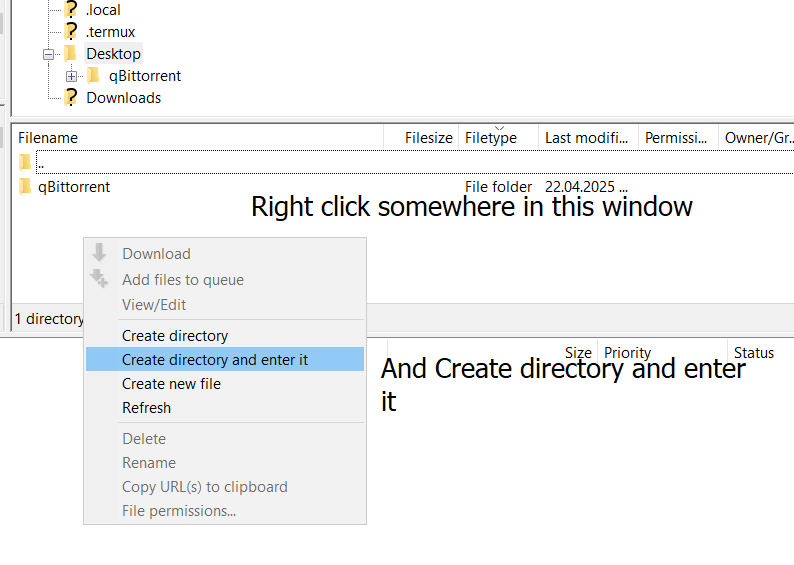The width and height of the screenshot is (794, 565).
Task: Click the parent directory folder icon
Action: (x=25, y=163)
